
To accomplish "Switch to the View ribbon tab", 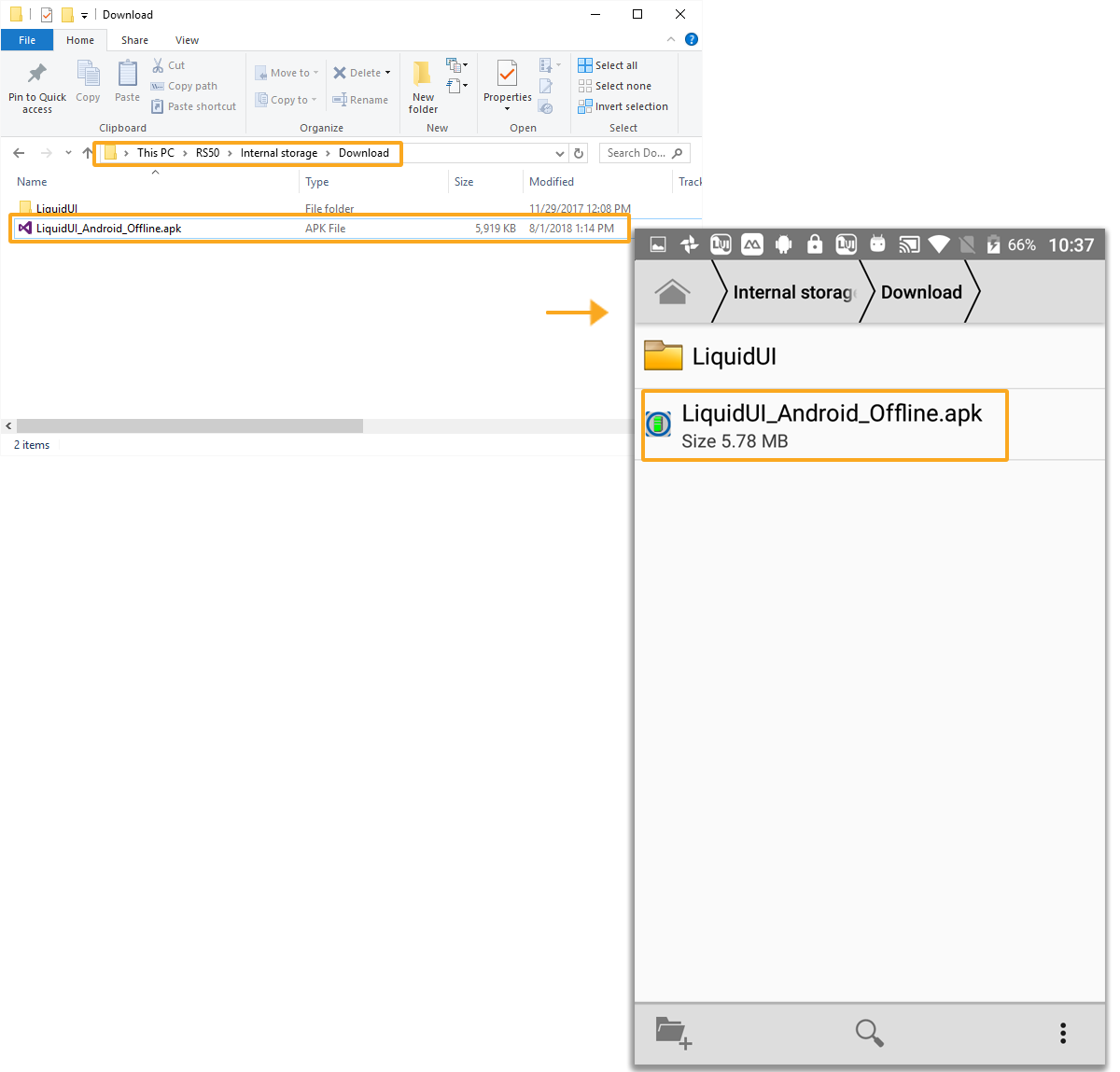I will (x=187, y=40).
